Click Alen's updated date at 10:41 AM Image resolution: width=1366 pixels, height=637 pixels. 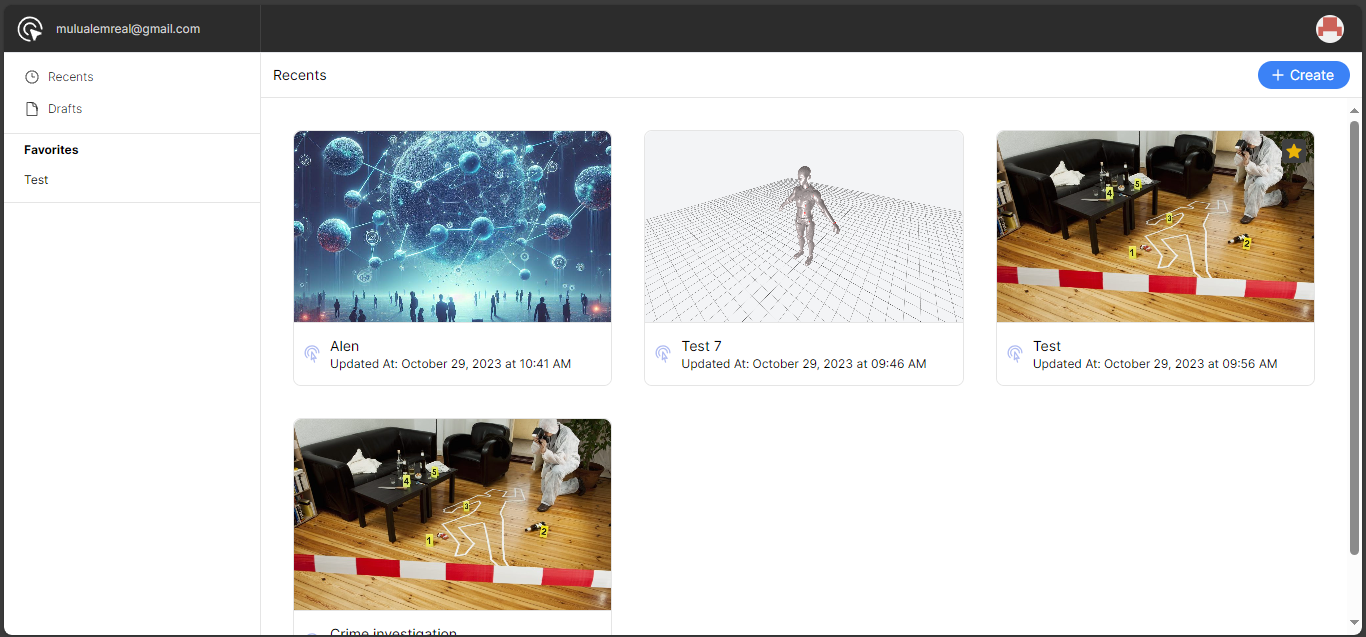[450, 364]
